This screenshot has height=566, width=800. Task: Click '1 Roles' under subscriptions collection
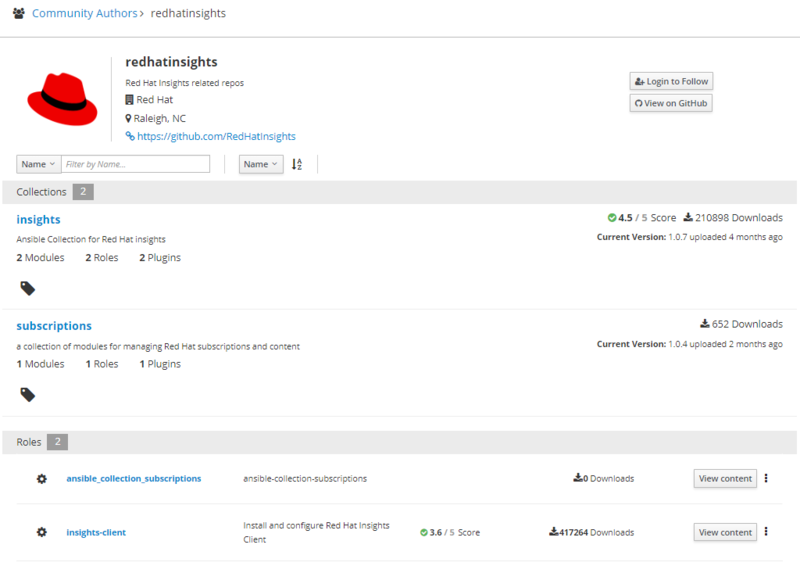[x=102, y=364]
